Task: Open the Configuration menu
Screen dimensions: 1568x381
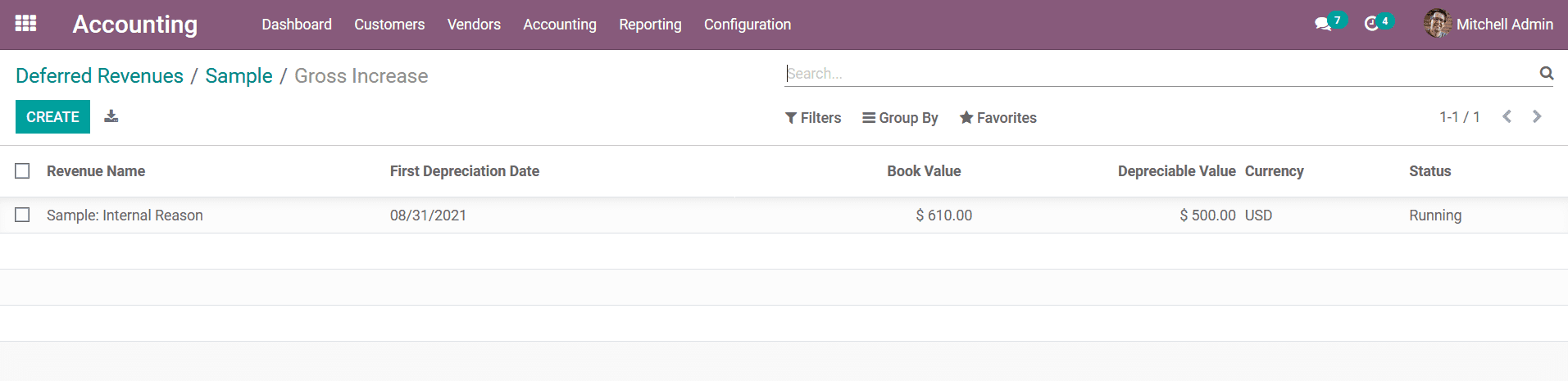Action: click(748, 25)
